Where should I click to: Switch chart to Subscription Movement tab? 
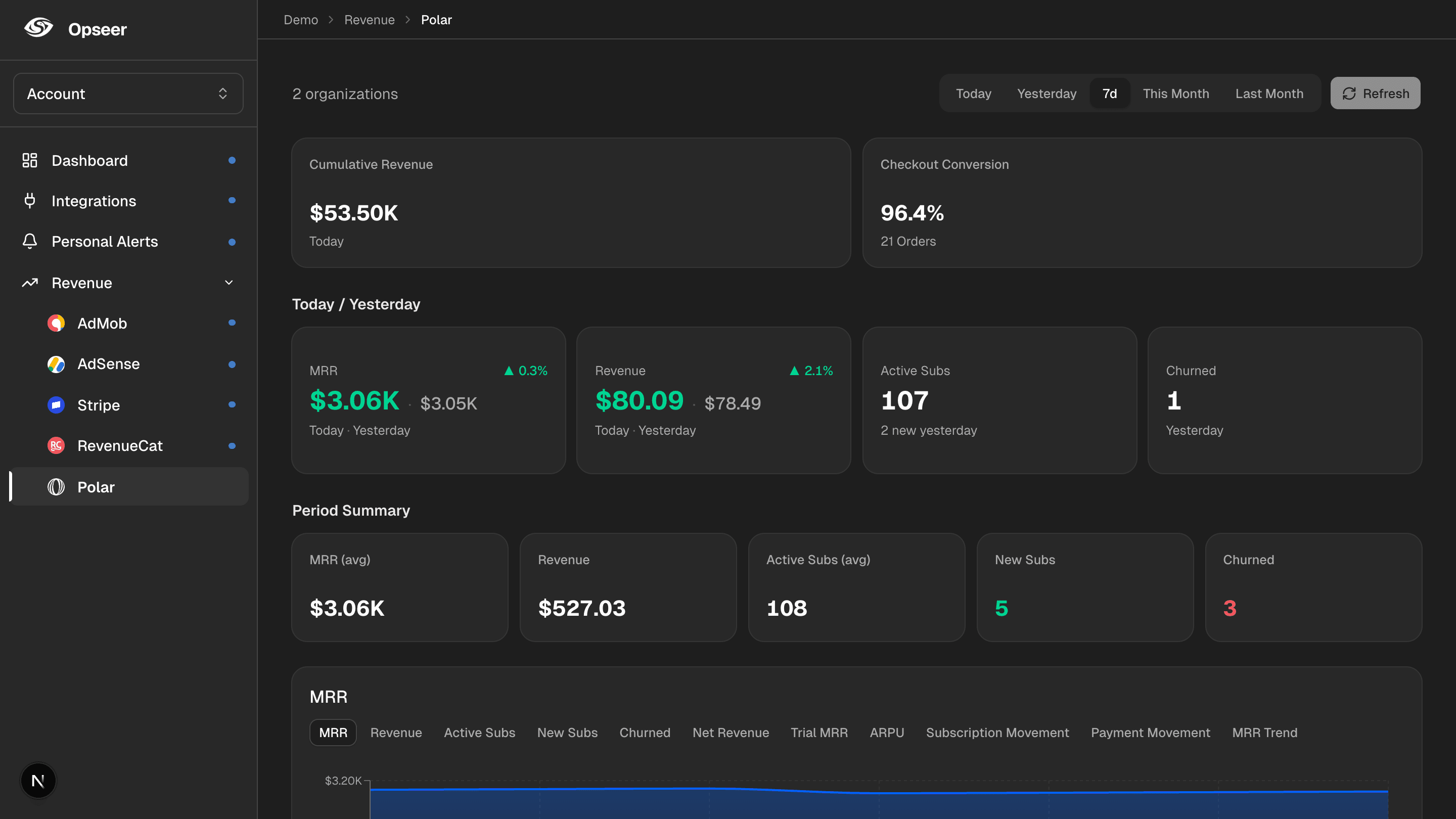coord(997,733)
